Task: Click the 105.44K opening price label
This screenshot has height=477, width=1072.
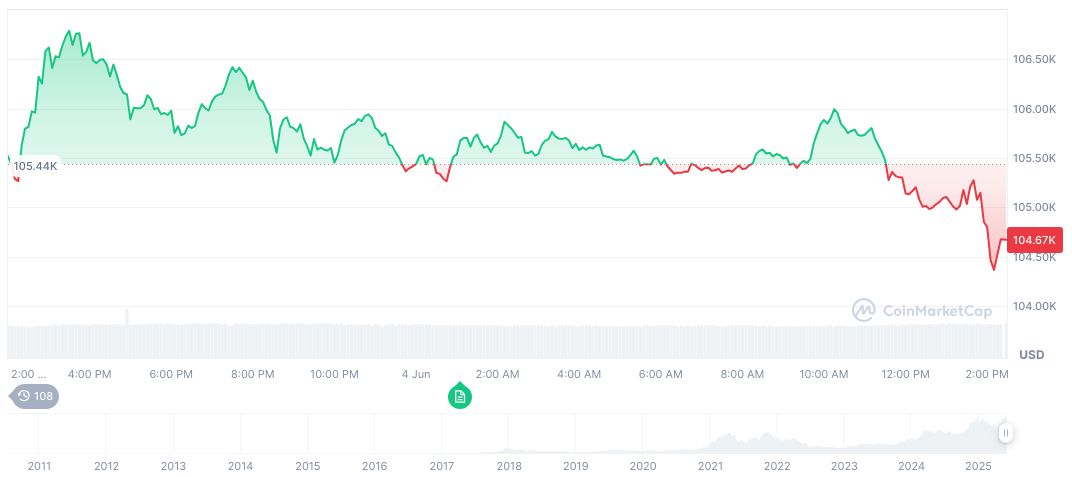Action: click(35, 165)
